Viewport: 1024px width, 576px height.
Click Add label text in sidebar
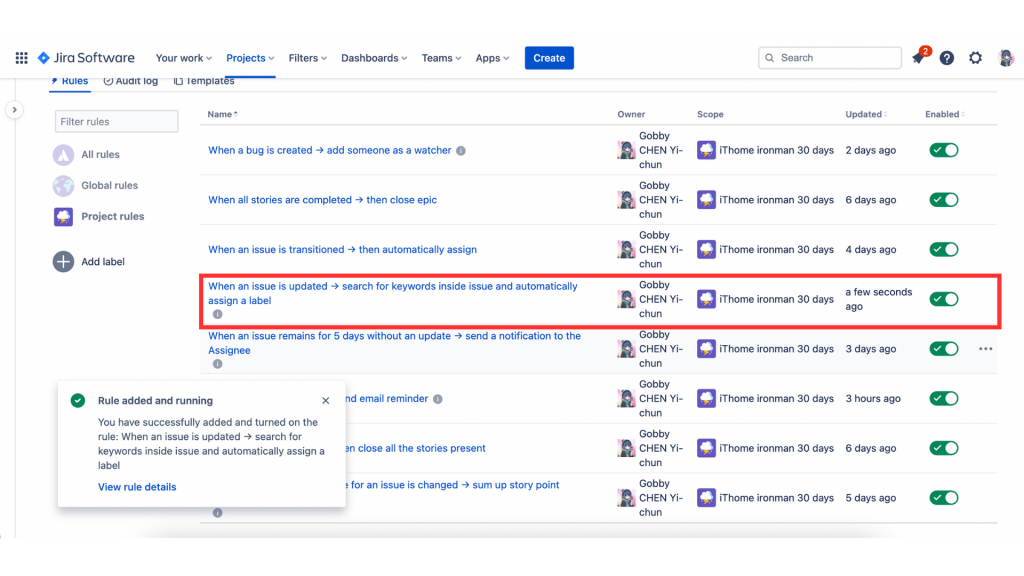tap(103, 262)
